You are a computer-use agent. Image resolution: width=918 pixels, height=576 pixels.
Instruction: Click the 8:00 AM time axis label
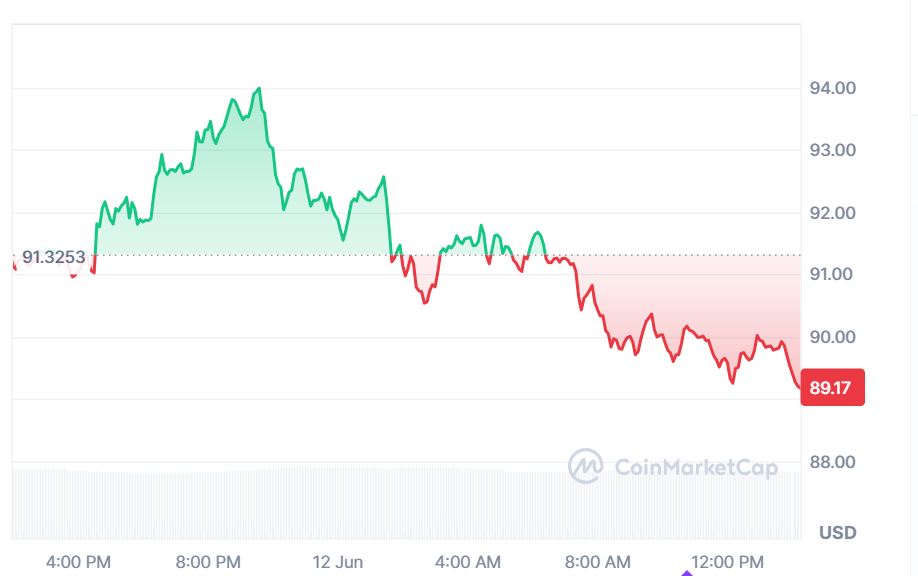point(598,563)
